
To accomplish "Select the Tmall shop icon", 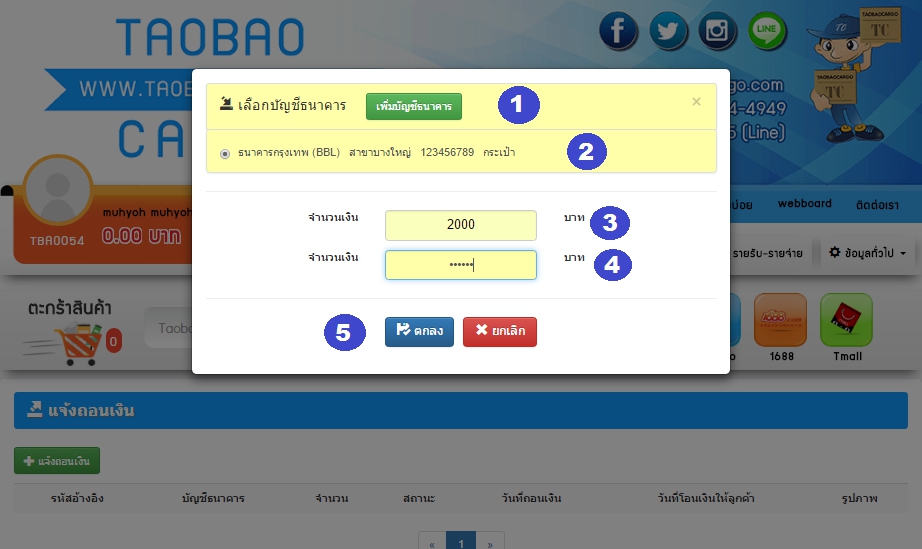I will (846, 321).
